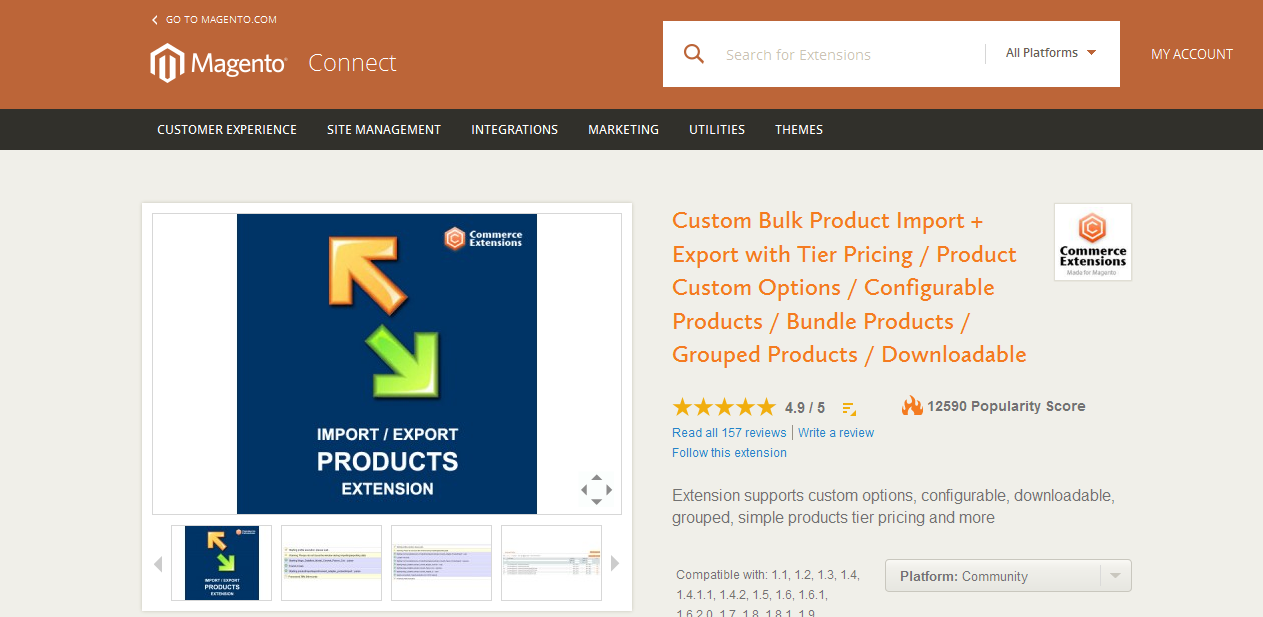The image size is (1263, 617).
Task: Open the THEMES menu
Action: [799, 130]
